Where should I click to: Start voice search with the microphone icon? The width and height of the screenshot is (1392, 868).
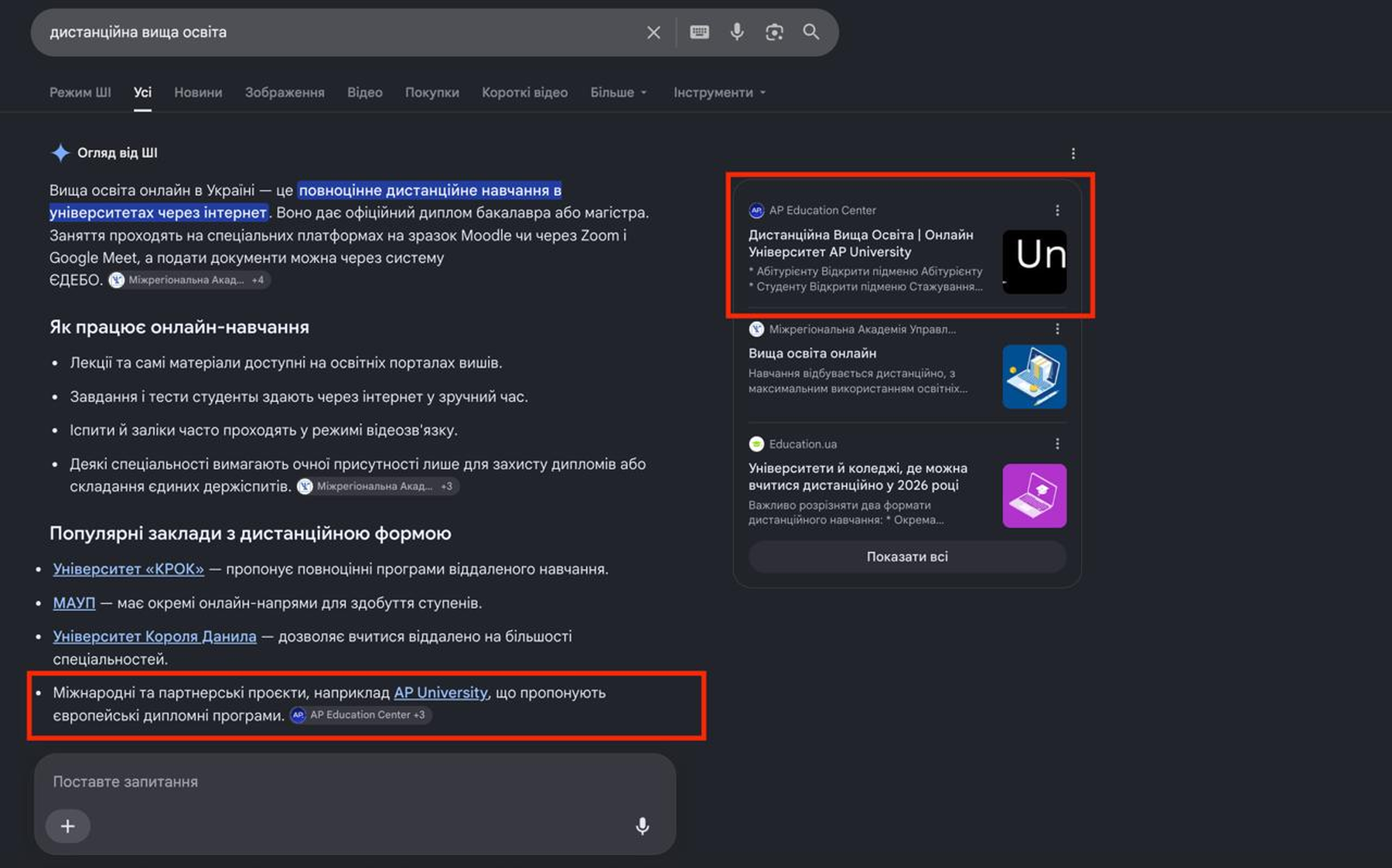click(737, 32)
